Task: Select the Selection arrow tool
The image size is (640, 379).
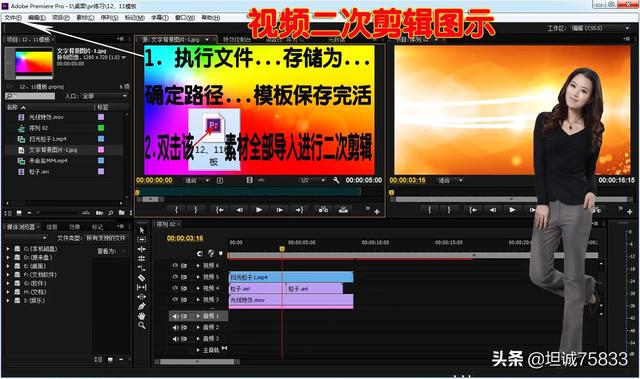Action: pos(142,230)
